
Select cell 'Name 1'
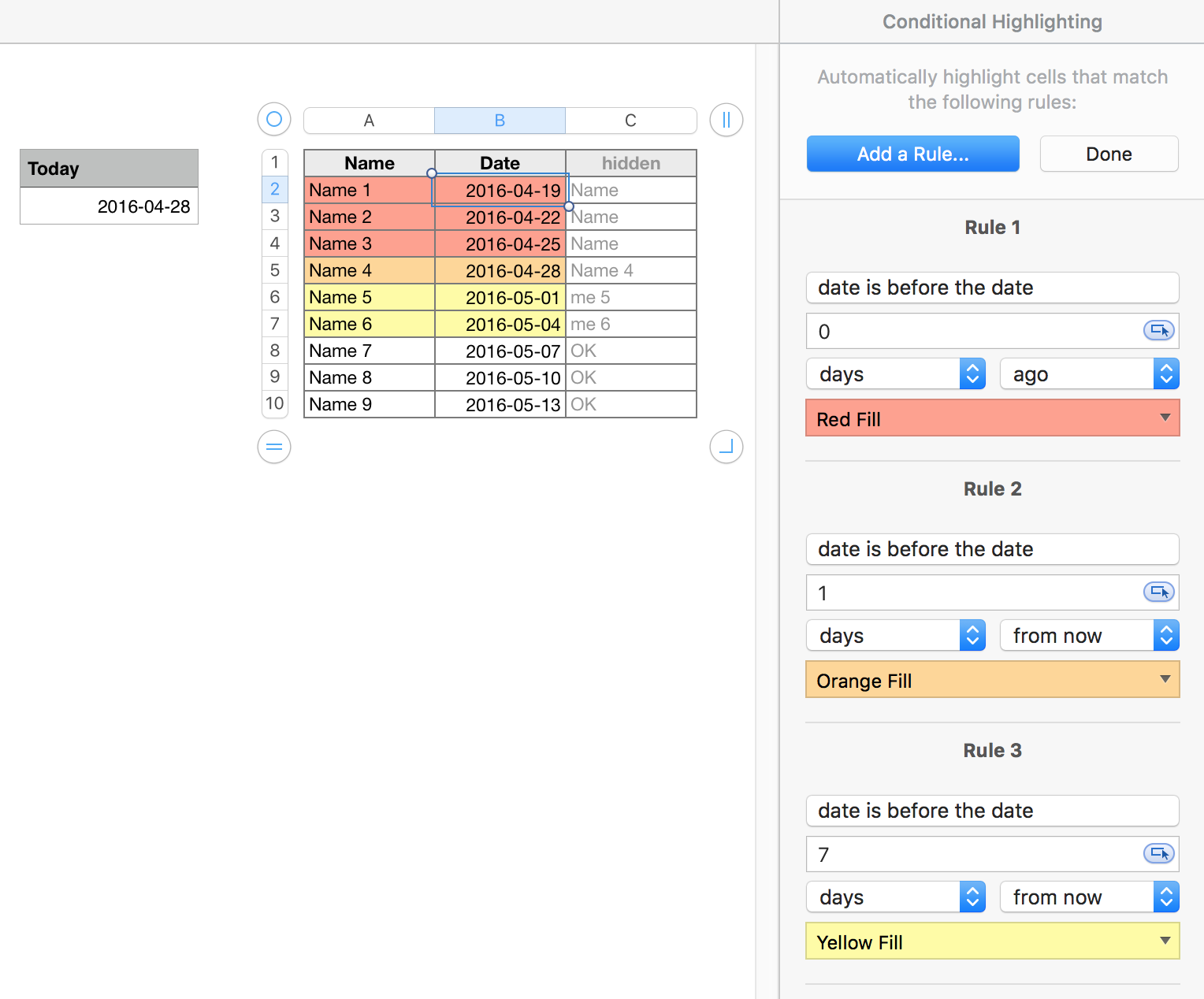[370, 190]
